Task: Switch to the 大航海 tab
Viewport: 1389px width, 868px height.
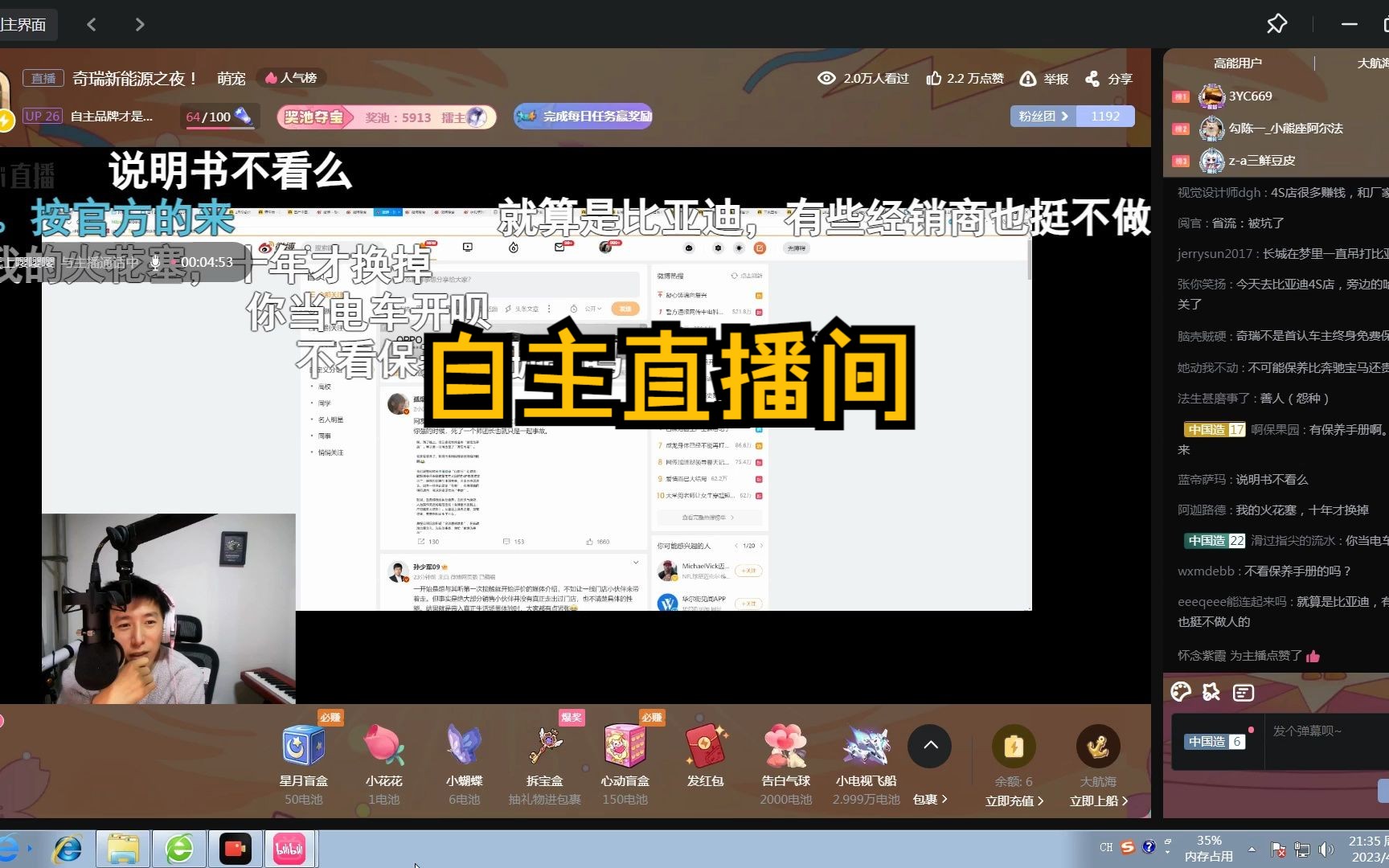Action: pos(1373,63)
